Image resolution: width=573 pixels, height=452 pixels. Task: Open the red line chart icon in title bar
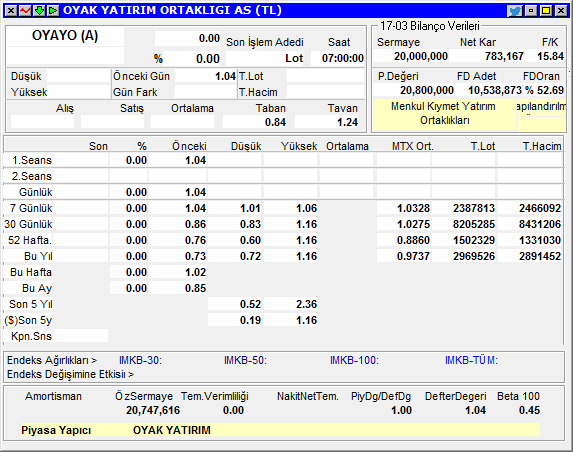pyautogui.click(x=25, y=11)
